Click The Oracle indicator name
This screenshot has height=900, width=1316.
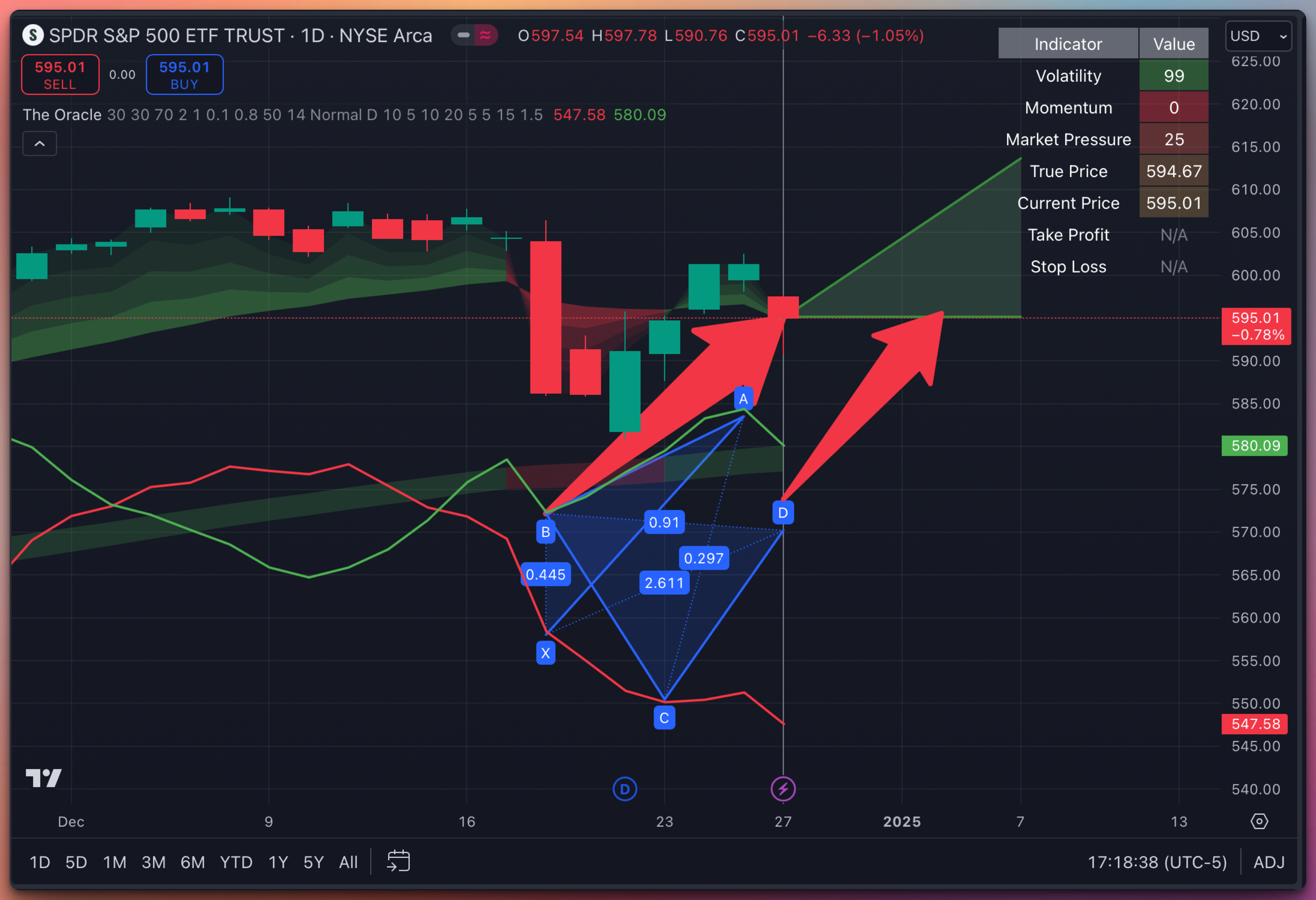62,115
